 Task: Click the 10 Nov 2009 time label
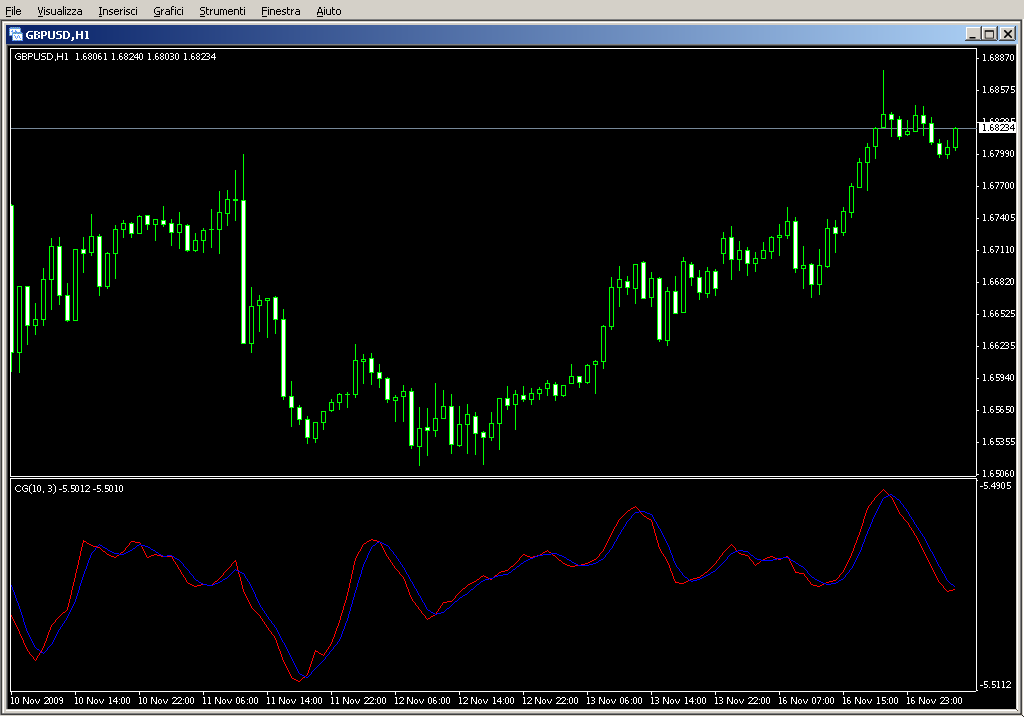pyautogui.click(x=37, y=701)
